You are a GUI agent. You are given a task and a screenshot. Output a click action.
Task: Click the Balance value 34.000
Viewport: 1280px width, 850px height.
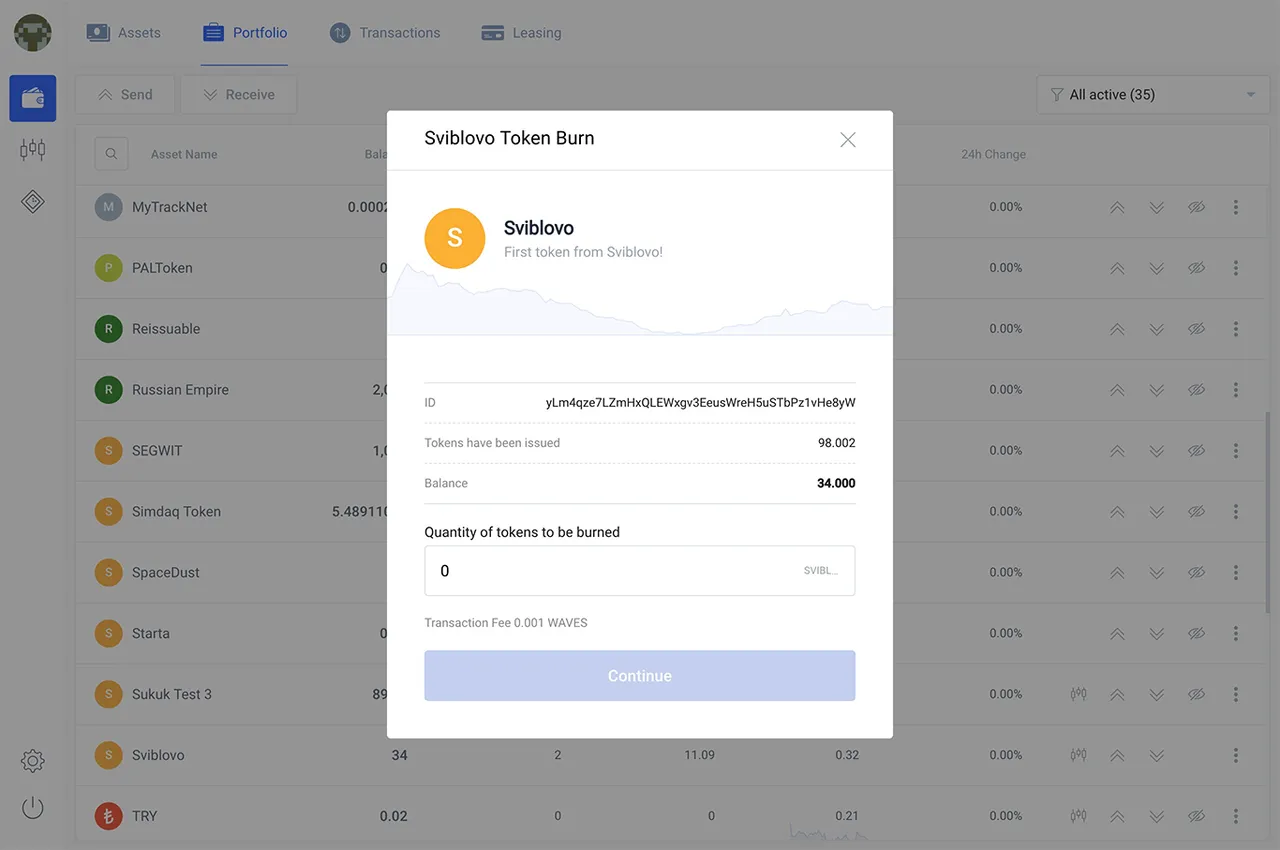[x=836, y=483]
